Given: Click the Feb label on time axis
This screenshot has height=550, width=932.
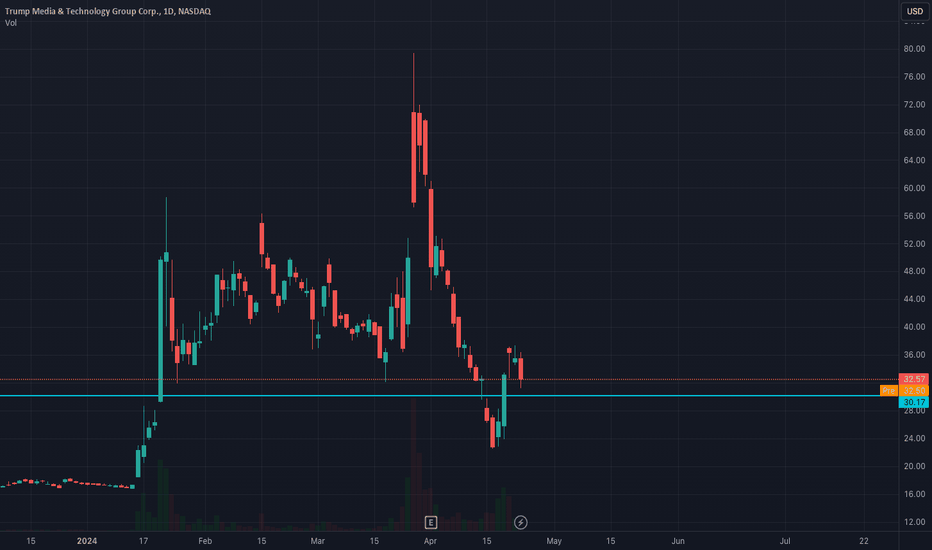Looking at the screenshot, I should click(x=205, y=541).
